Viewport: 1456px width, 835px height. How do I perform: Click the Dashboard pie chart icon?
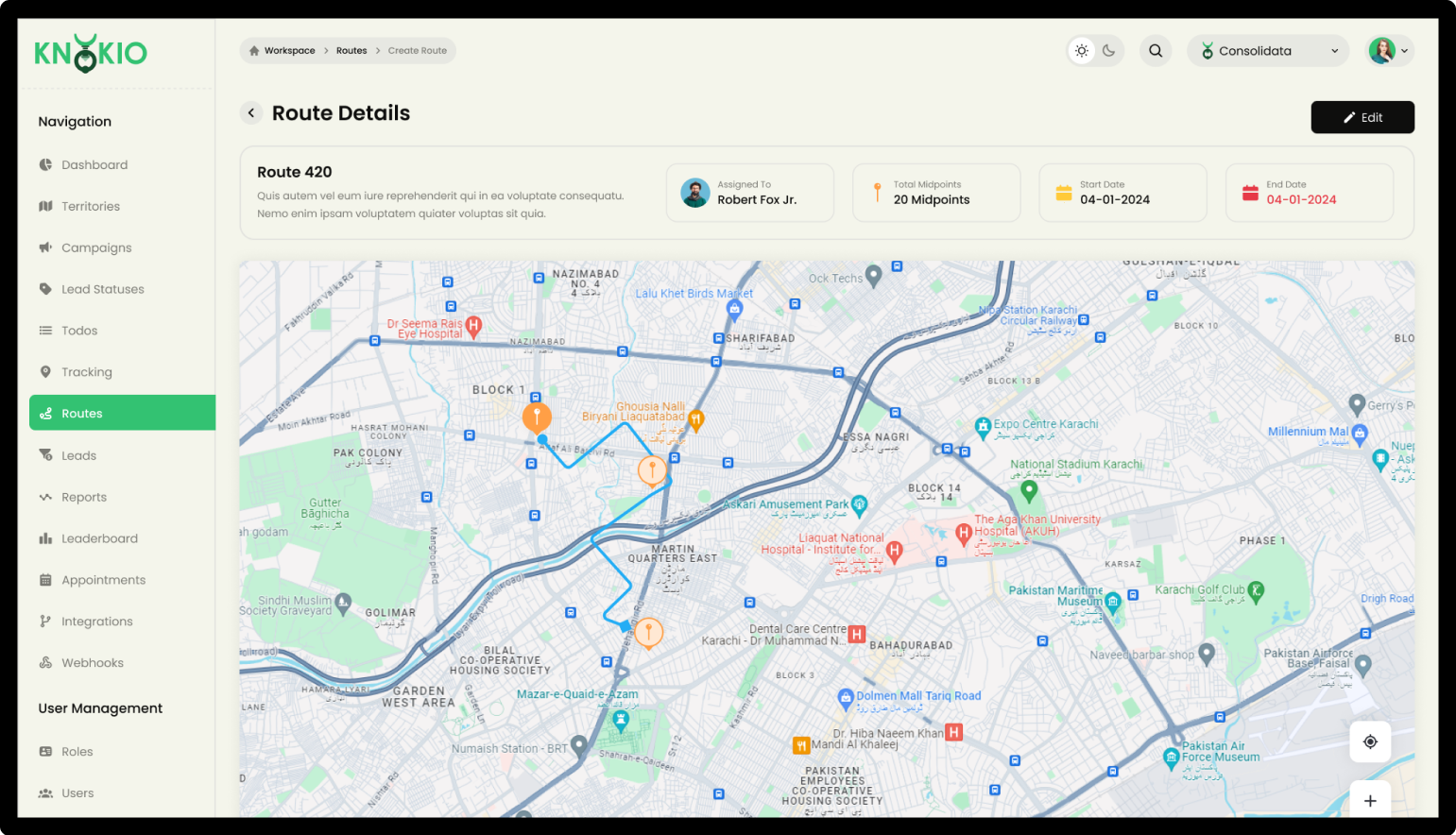point(45,164)
